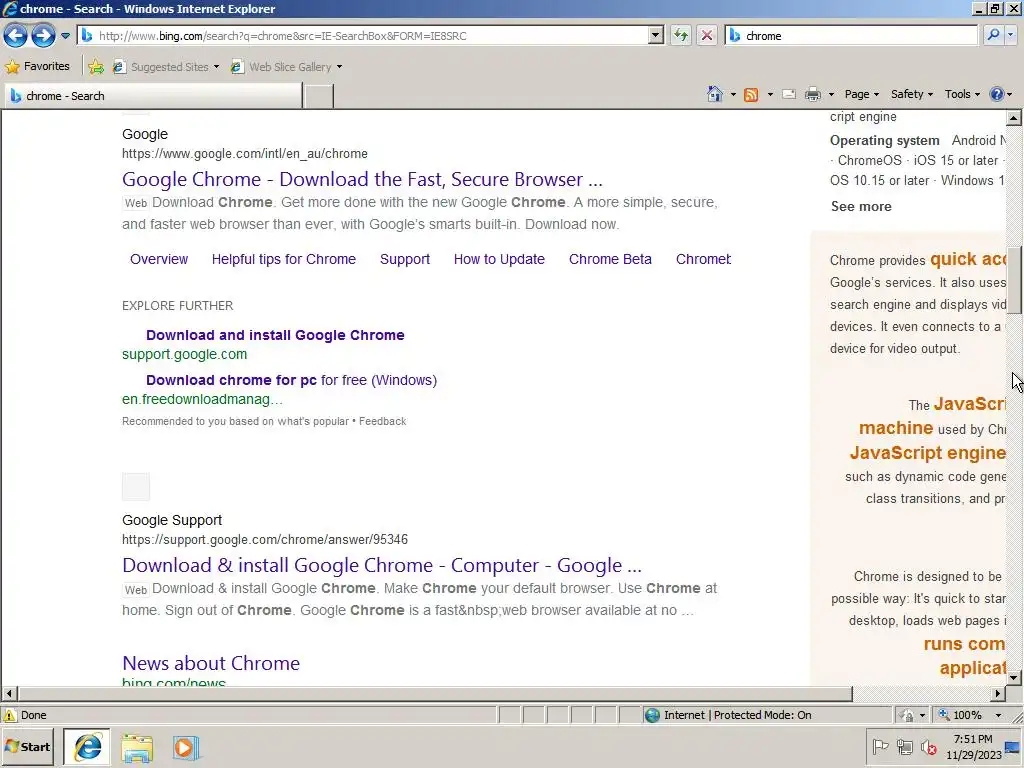Click the muted volume tray icon
The height and width of the screenshot is (768, 1024).
tap(929, 746)
